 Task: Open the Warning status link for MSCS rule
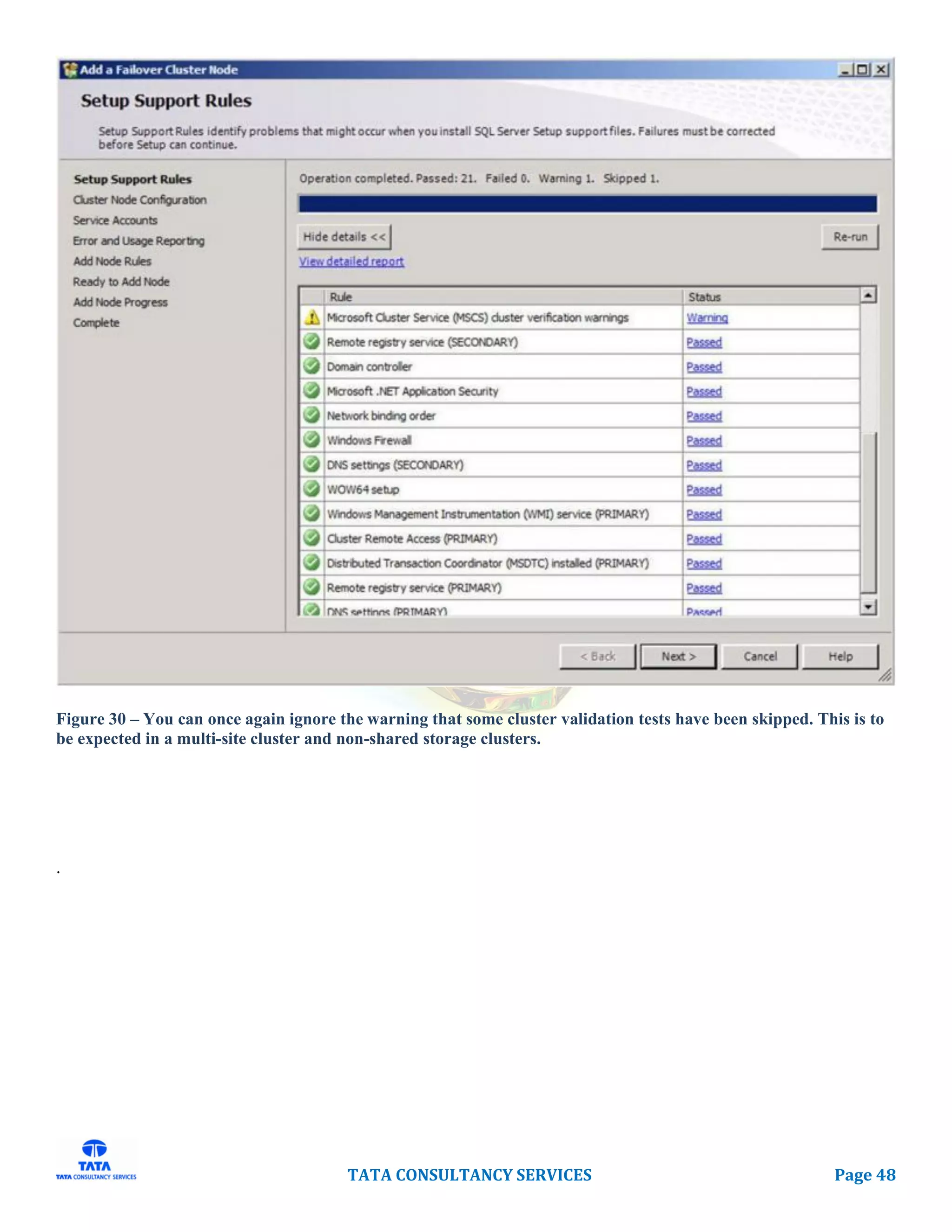707,318
